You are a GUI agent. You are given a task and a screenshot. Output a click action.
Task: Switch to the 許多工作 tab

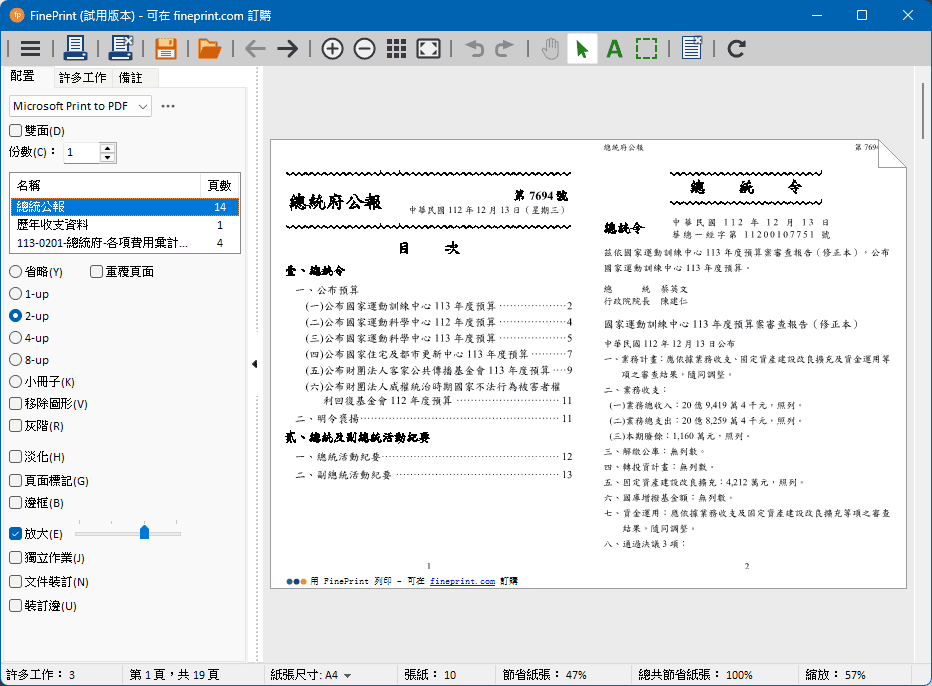point(82,78)
